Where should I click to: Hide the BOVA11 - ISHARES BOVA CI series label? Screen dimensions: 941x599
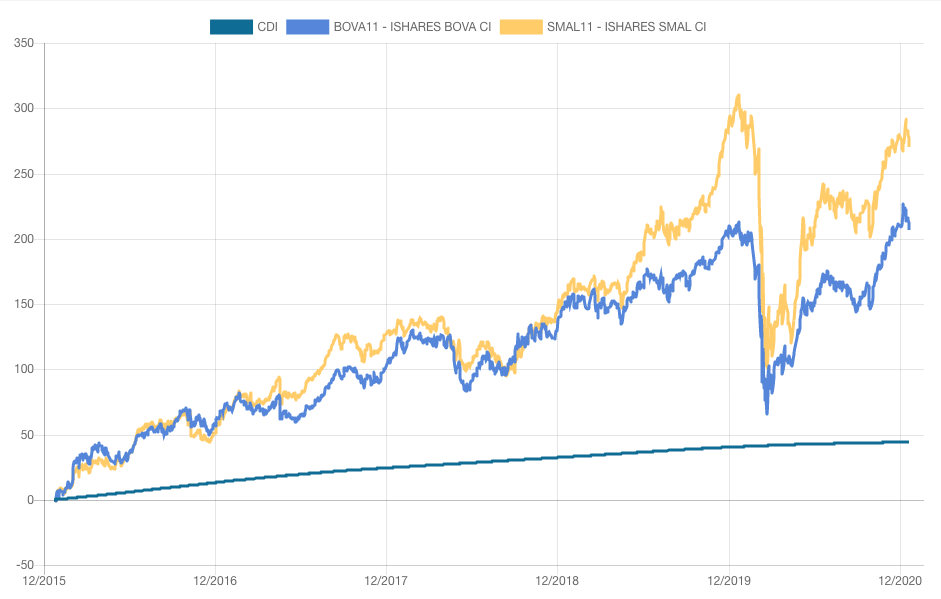[x=411, y=27]
